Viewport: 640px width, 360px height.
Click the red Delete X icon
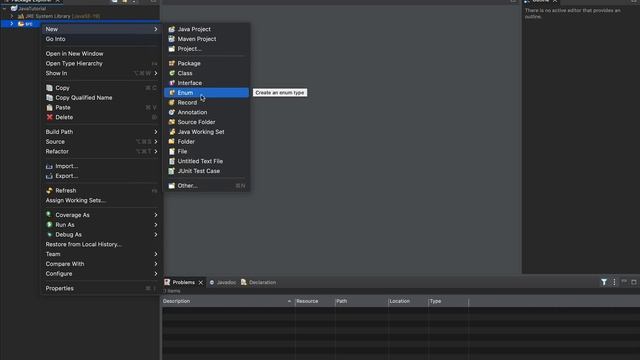[x=49, y=117]
